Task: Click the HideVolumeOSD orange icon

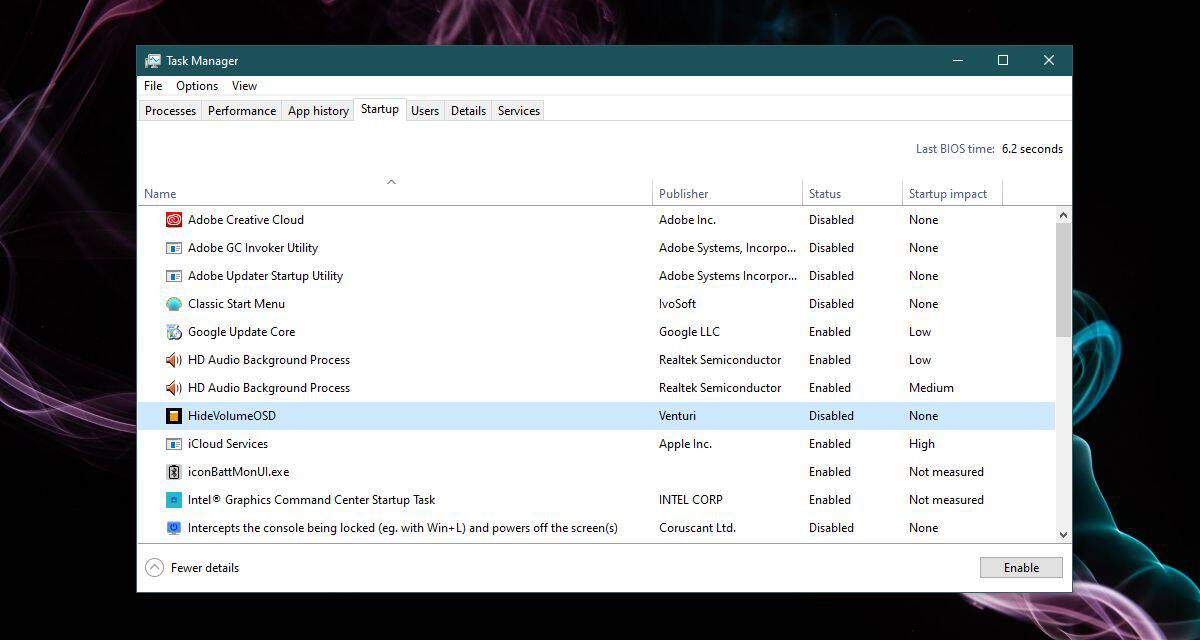Action: (174, 416)
